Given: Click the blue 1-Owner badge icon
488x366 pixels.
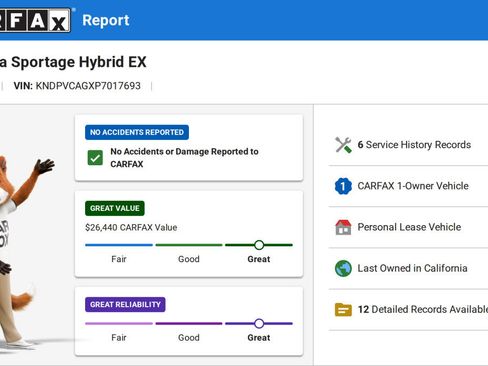Looking at the screenshot, I should 343,186.
